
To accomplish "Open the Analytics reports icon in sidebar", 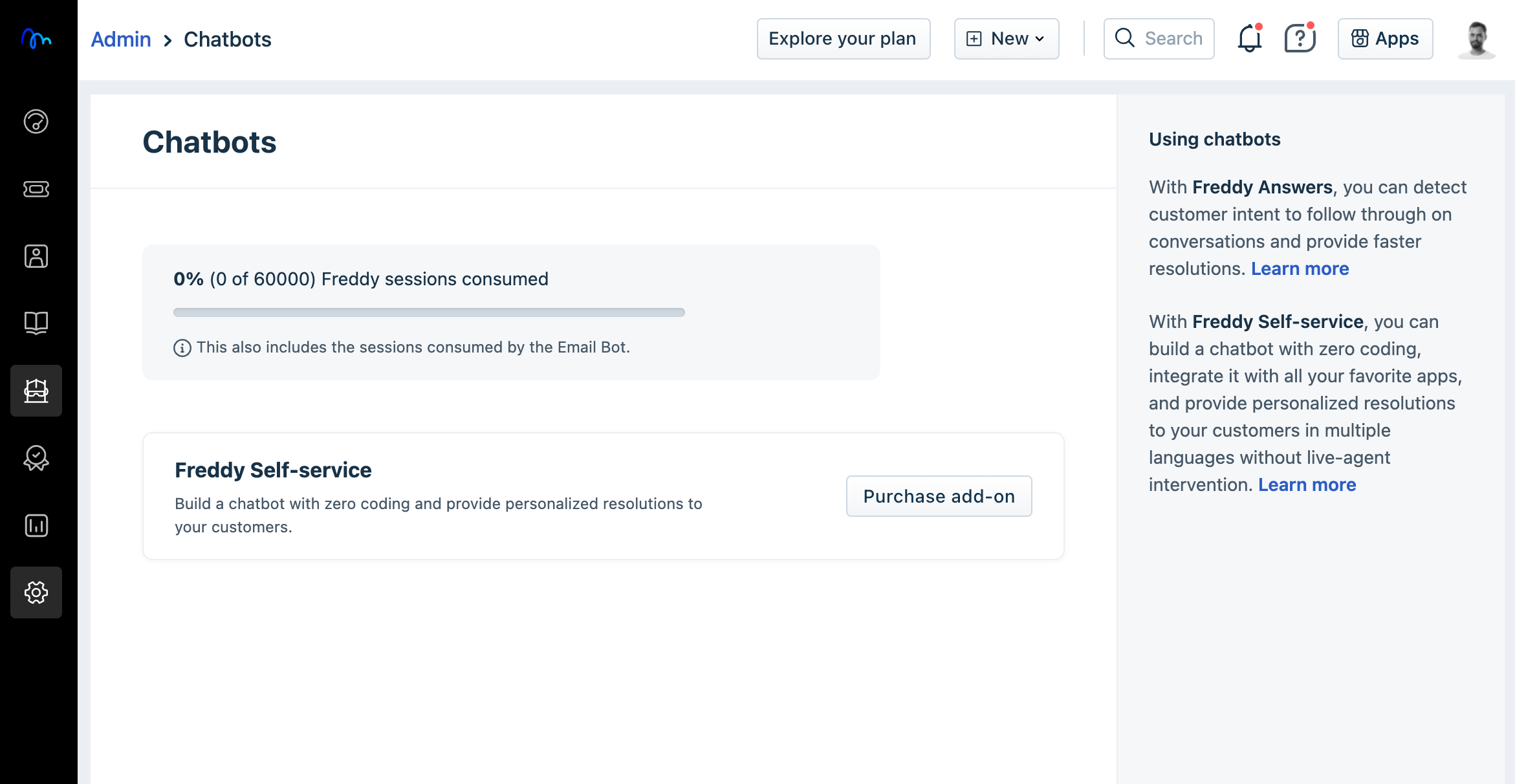I will click(36, 525).
